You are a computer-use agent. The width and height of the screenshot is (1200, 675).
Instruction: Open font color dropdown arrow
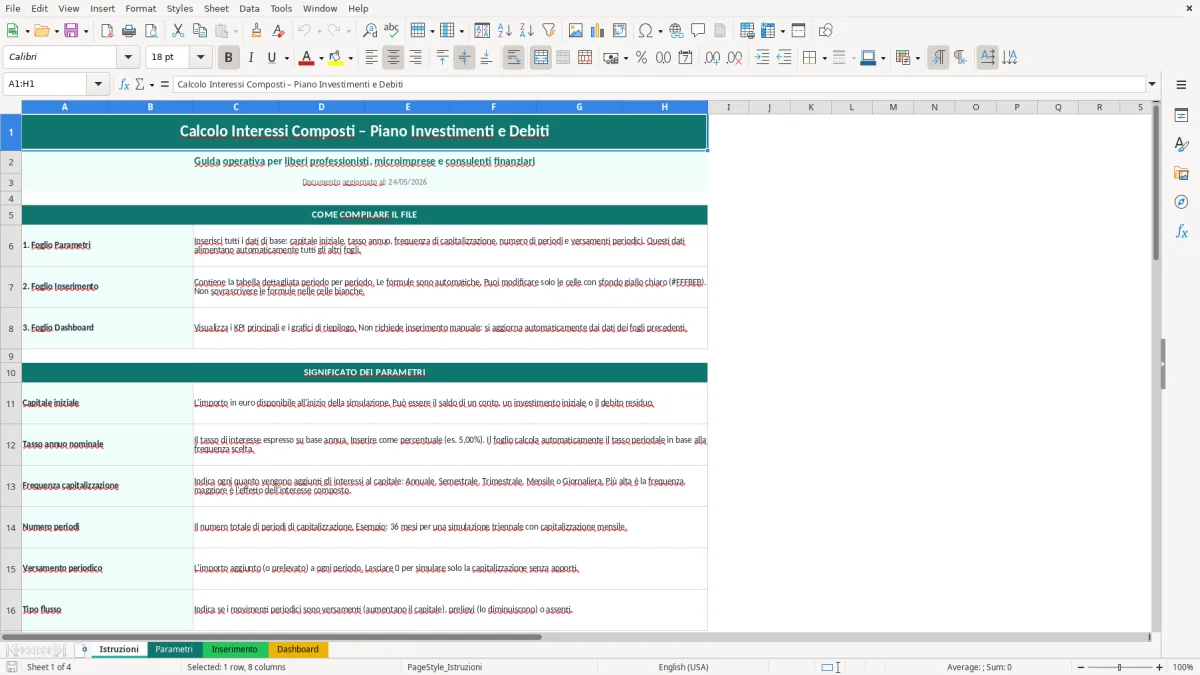pos(322,58)
